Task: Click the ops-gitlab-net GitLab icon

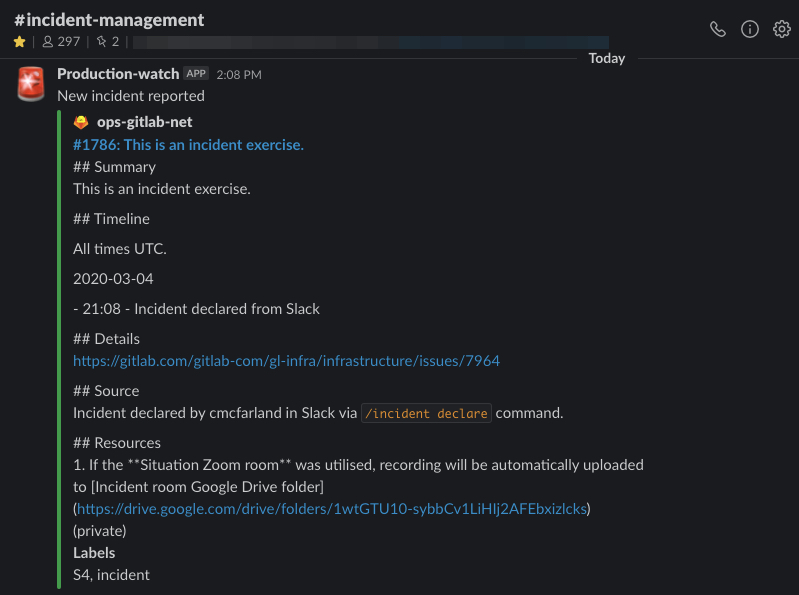Action: (x=81, y=122)
